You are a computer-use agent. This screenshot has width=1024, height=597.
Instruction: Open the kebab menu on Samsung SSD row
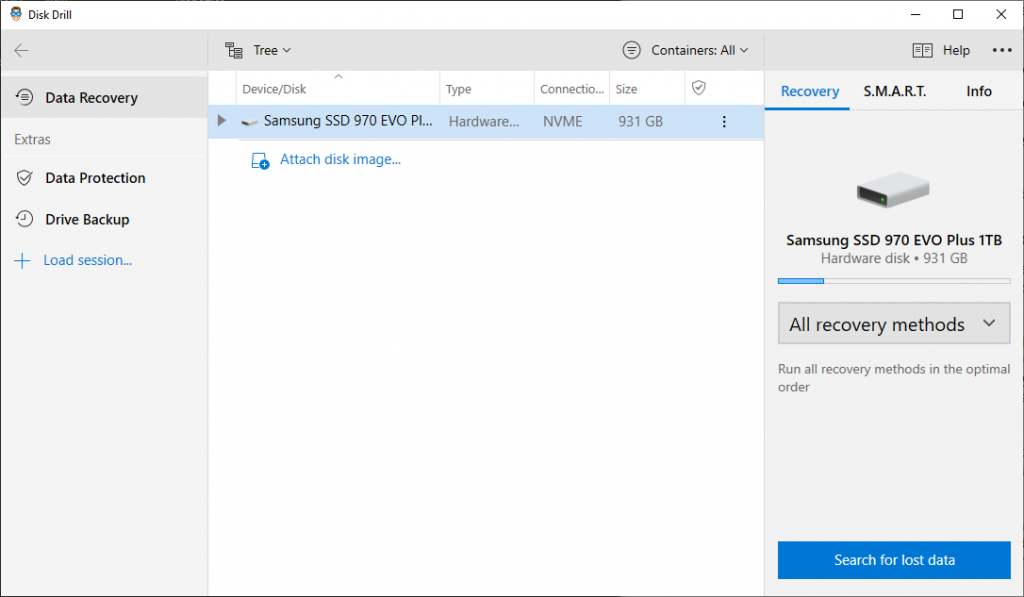pos(724,121)
